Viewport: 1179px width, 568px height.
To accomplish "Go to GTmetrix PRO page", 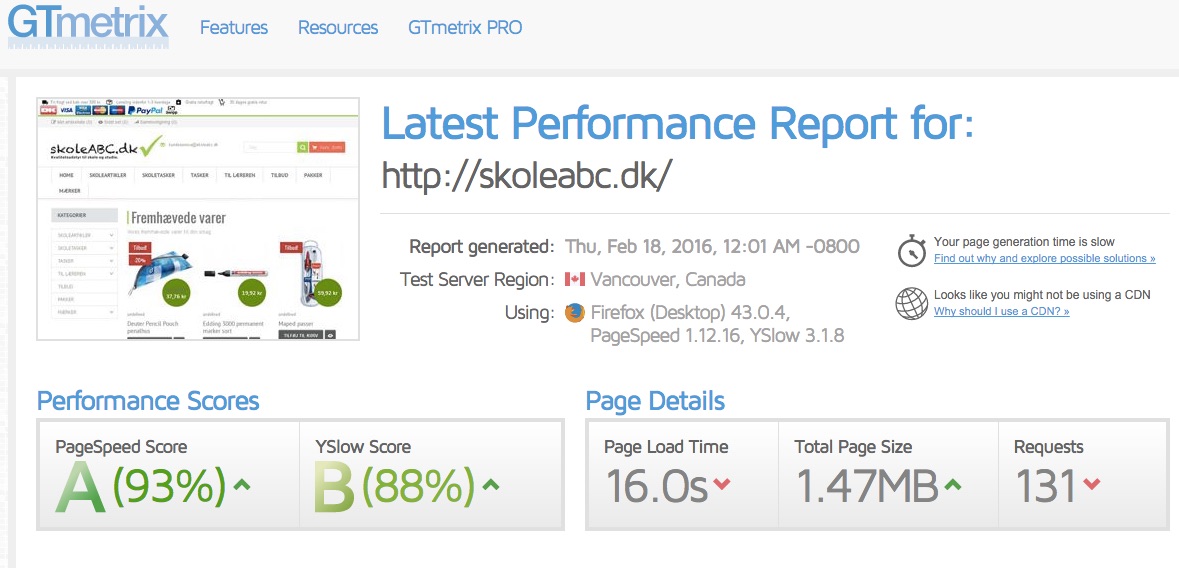I will click(465, 28).
